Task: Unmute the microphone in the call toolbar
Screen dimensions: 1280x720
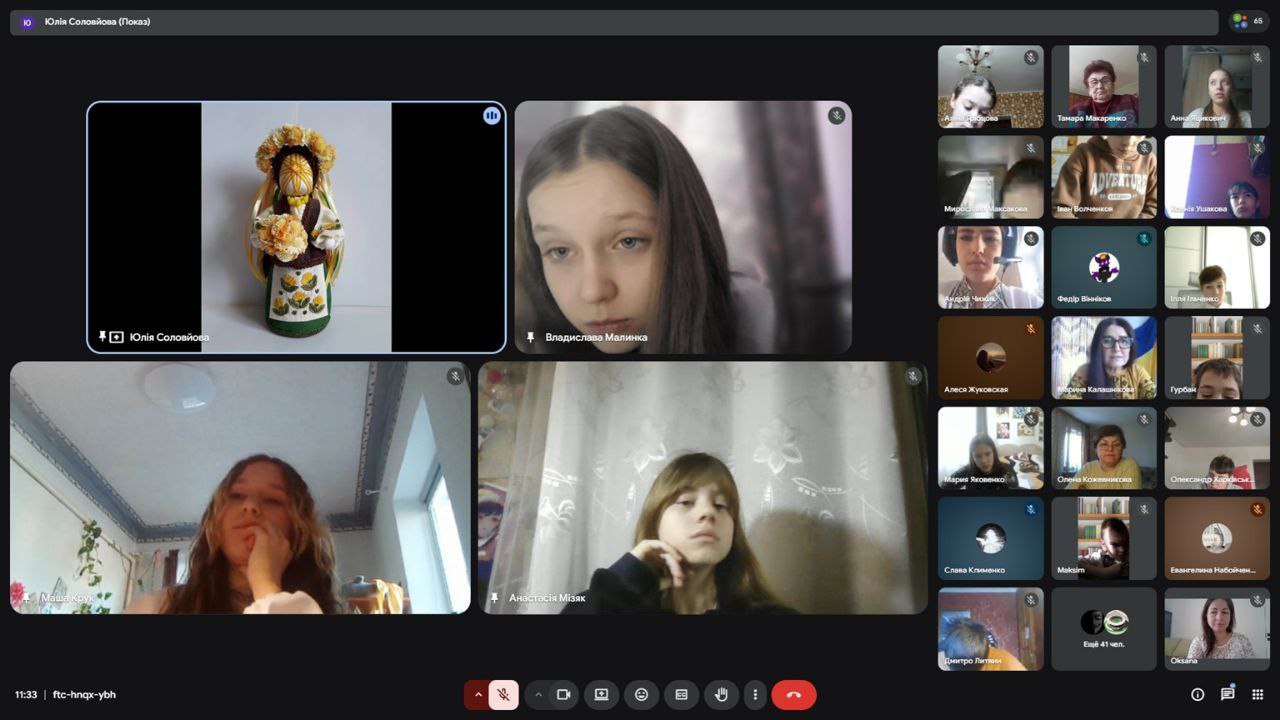Action: (503, 695)
